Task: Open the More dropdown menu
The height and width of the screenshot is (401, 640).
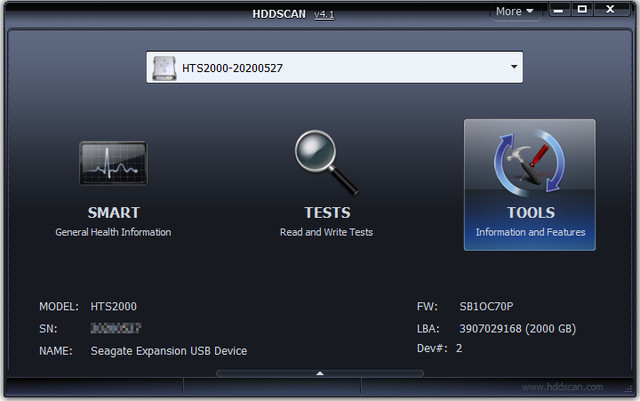Action: point(515,11)
